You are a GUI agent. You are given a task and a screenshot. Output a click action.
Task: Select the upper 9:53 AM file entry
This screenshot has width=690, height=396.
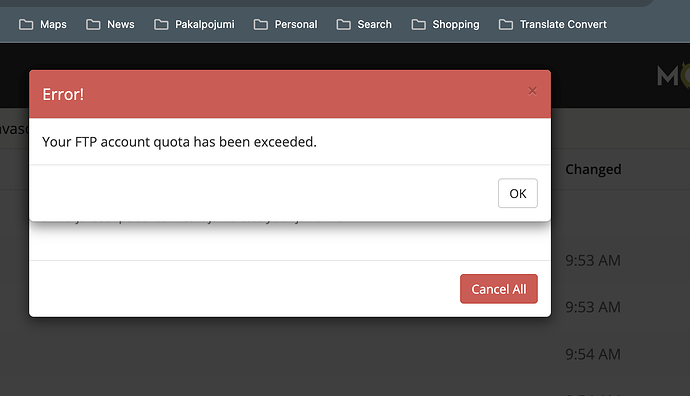click(593, 260)
